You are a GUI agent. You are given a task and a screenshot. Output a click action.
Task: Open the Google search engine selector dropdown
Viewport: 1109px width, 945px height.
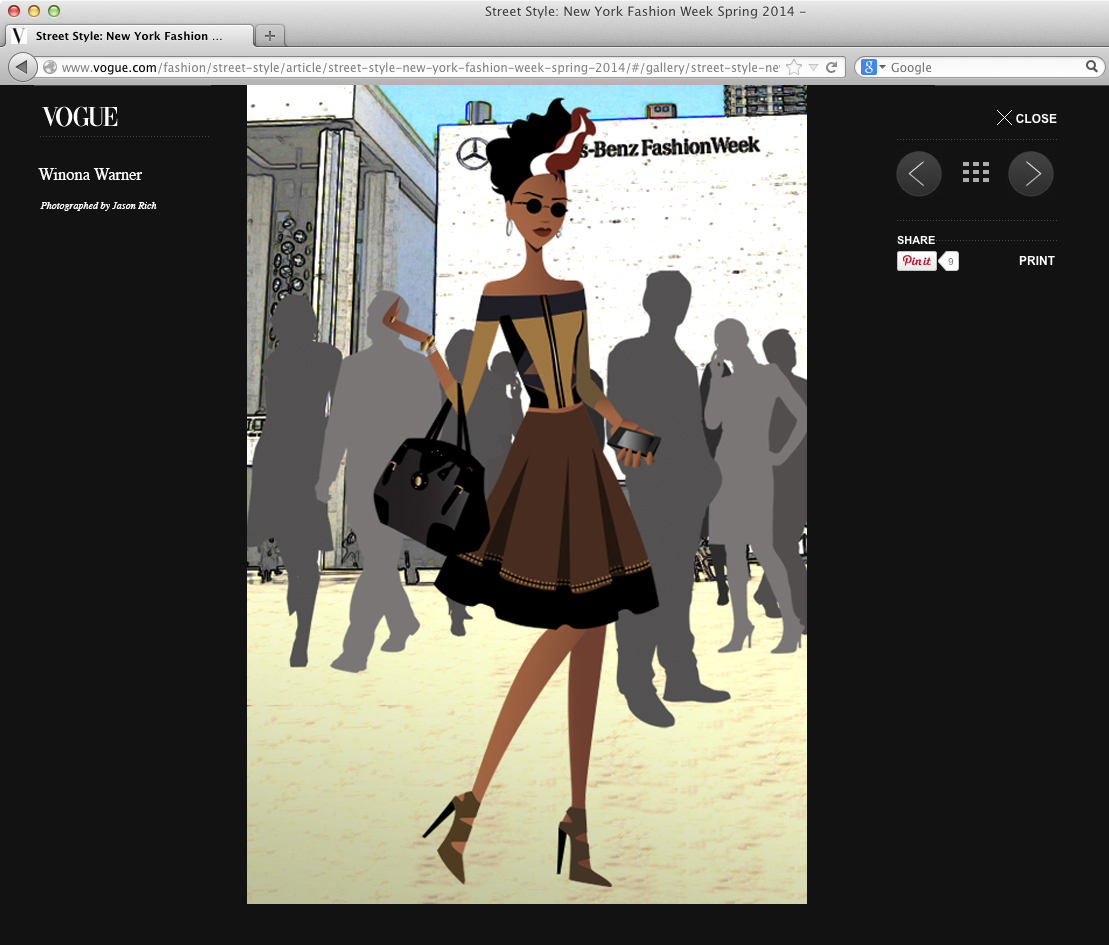tap(873, 67)
